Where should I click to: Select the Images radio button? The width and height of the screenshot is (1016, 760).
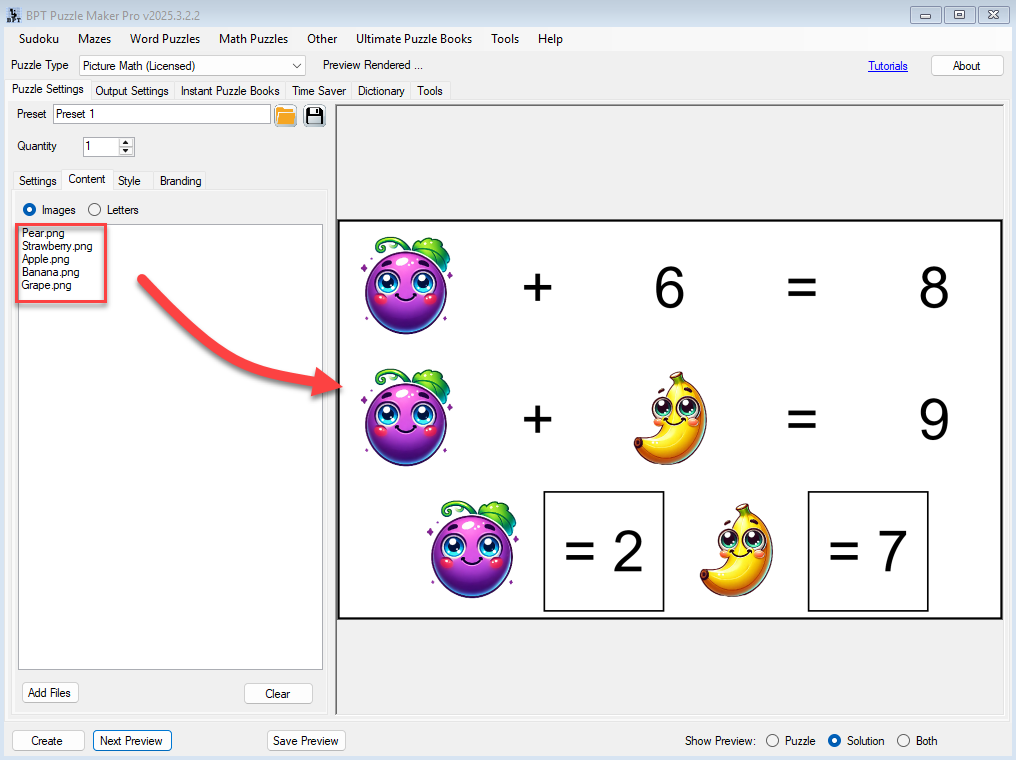point(29,210)
